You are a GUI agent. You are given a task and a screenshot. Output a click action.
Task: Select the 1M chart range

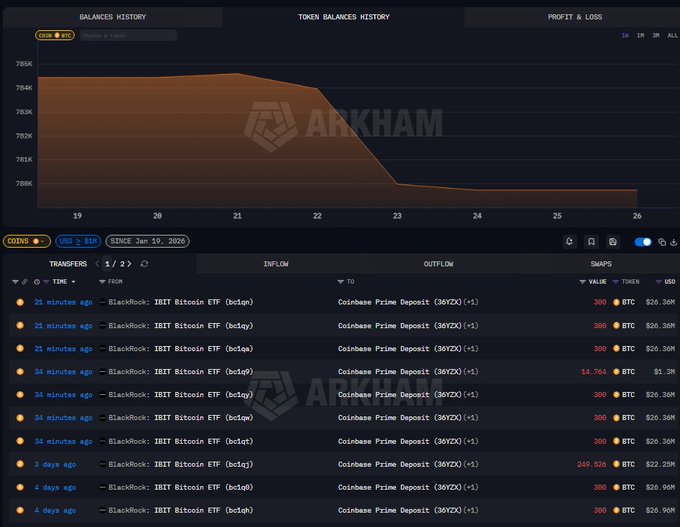click(x=640, y=36)
